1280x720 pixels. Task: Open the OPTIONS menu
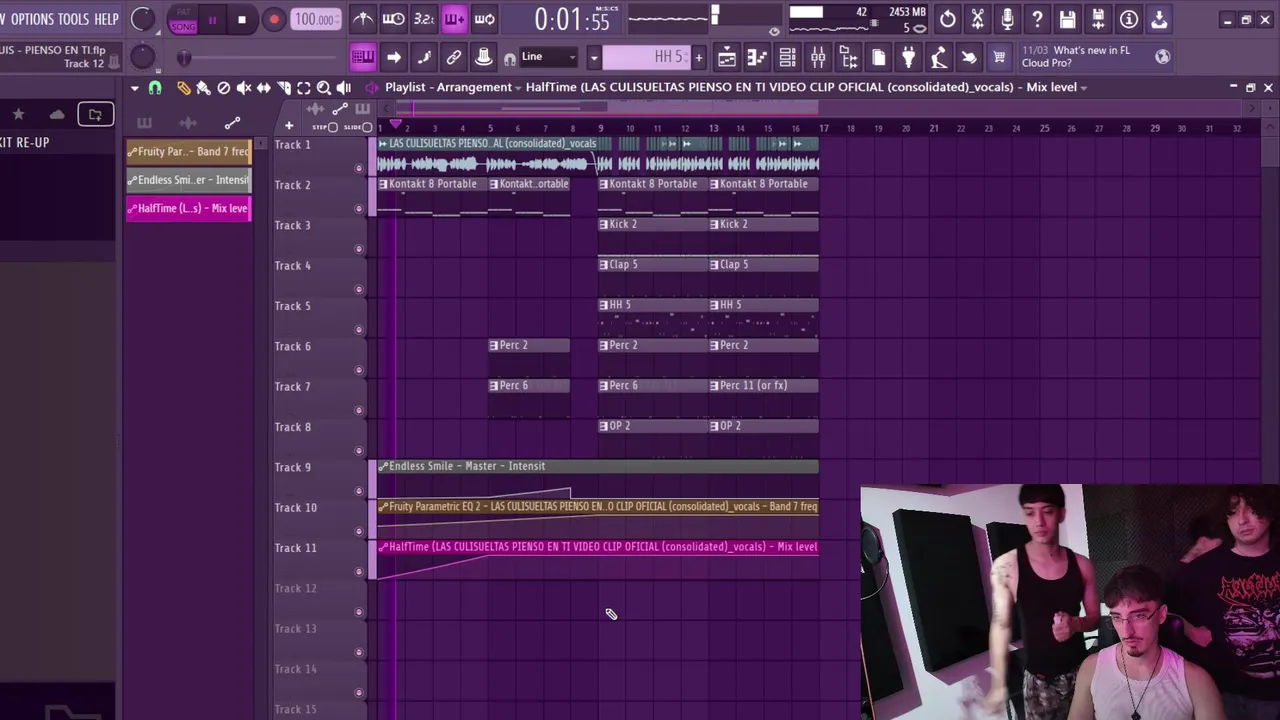click(x=32, y=19)
